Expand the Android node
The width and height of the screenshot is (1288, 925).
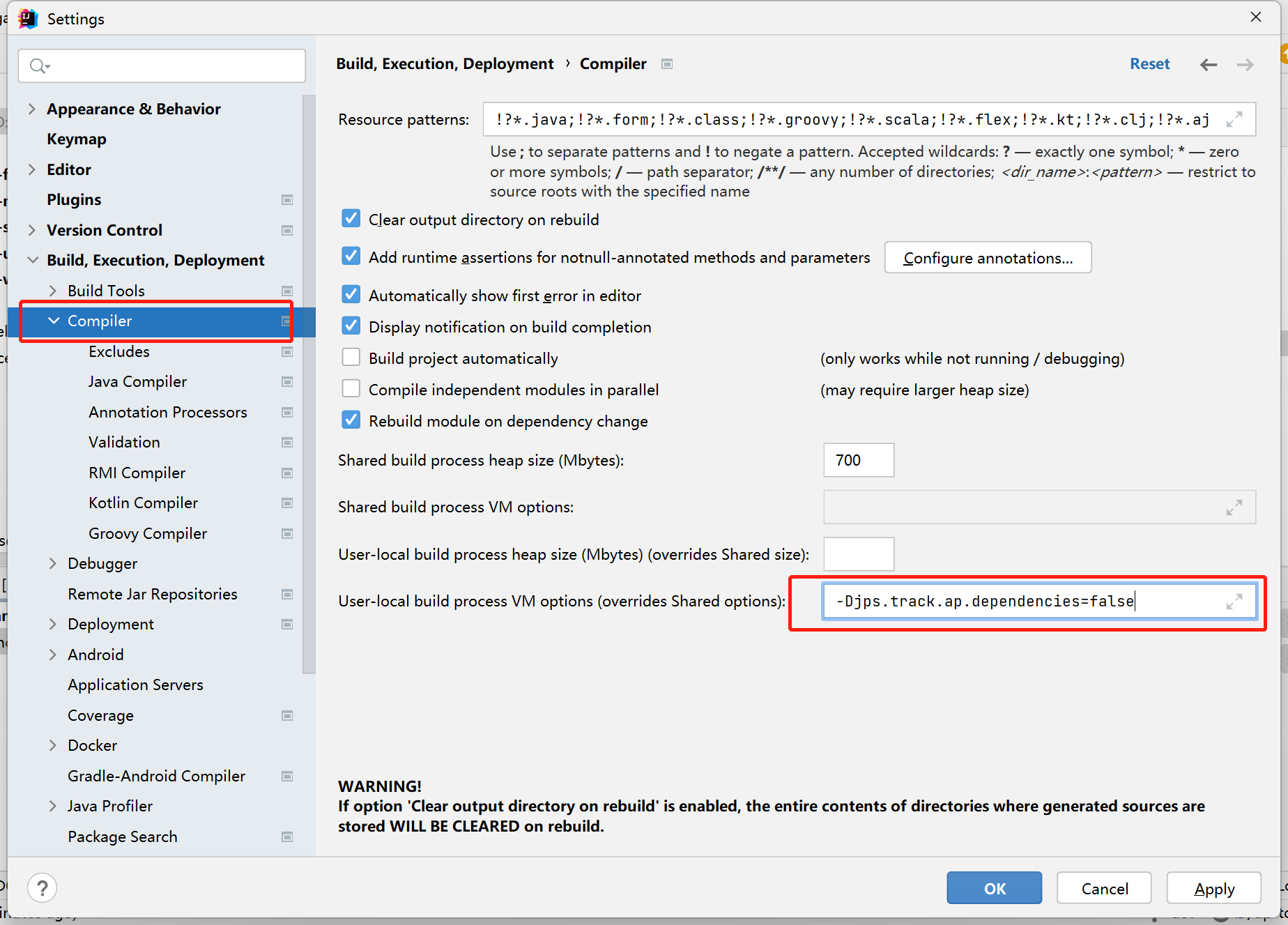(53, 655)
